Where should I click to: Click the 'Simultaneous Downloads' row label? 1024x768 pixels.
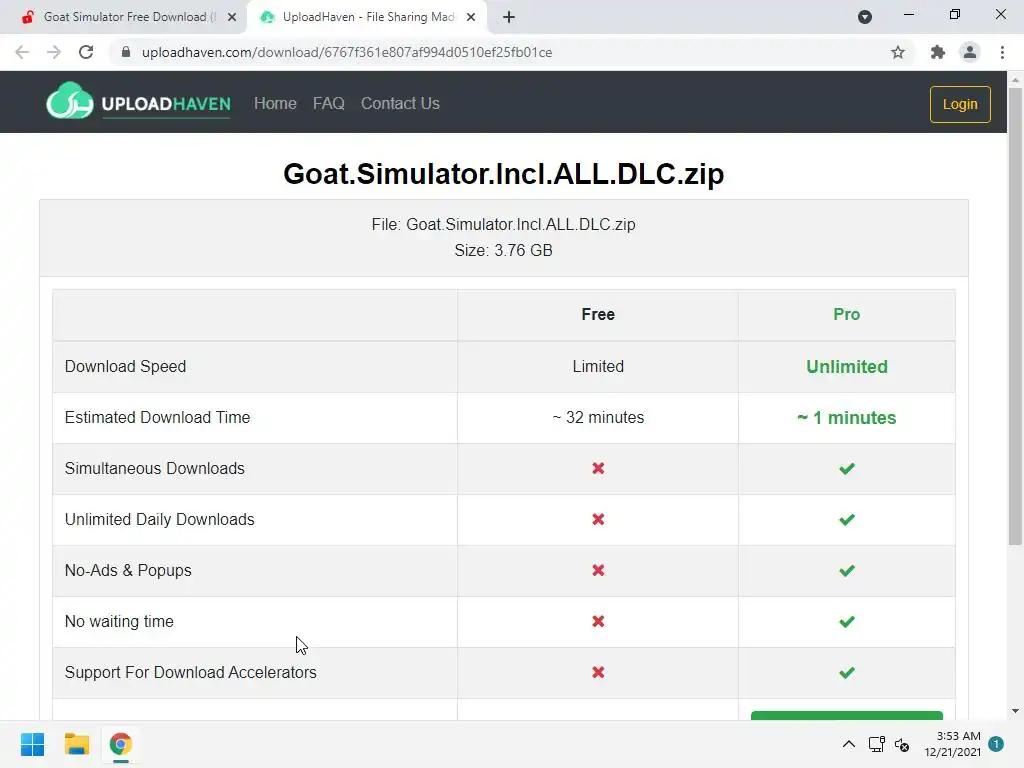click(x=155, y=468)
